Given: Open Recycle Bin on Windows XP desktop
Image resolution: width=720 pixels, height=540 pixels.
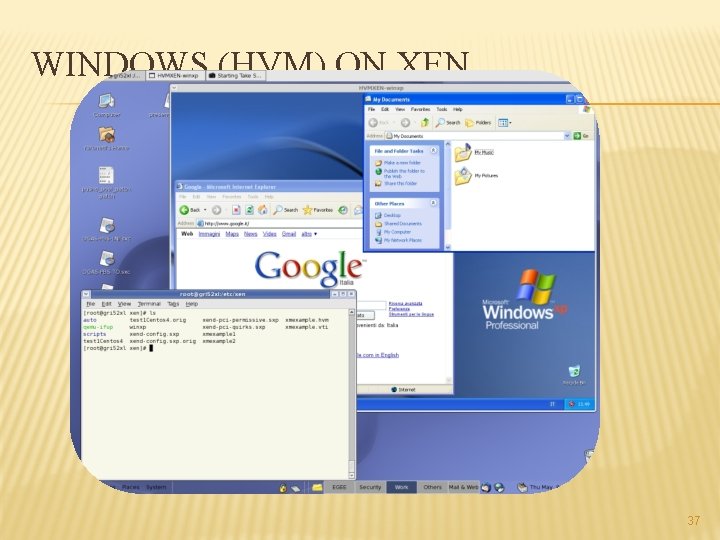Looking at the screenshot, I should (574, 375).
